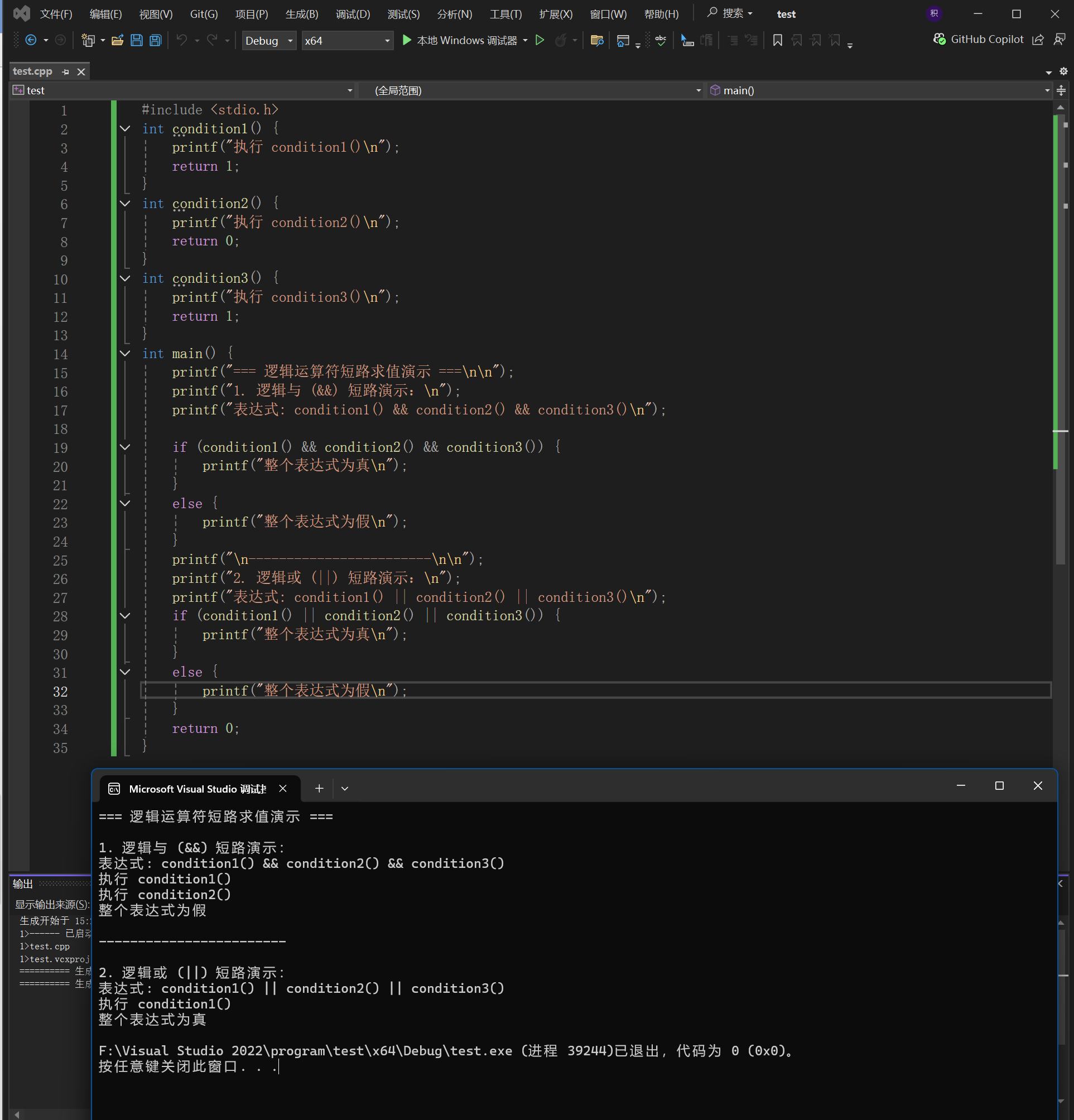
Task: Toggle a bookmark with the bookmark icon
Action: (x=777, y=41)
